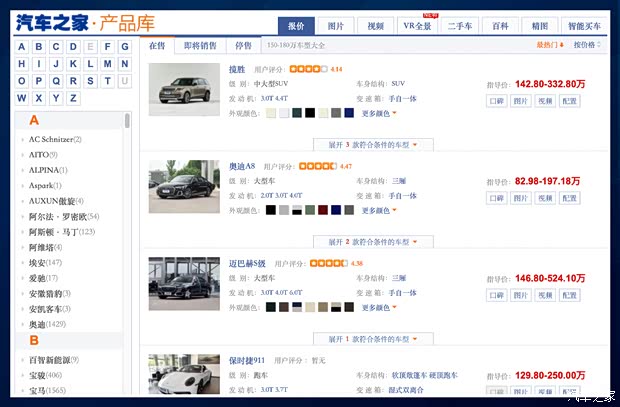Expand 埃安 brand entry
620x407 pixels.
pyautogui.click(x=45, y=263)
